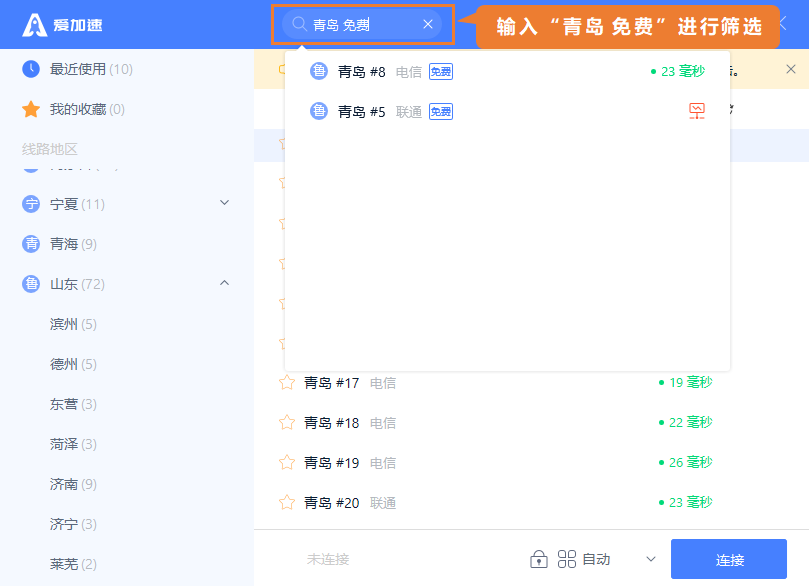Click the 未连接 status text
This screenshot has width=809, height=586.
pyautogui.click(x=328, y=559)
